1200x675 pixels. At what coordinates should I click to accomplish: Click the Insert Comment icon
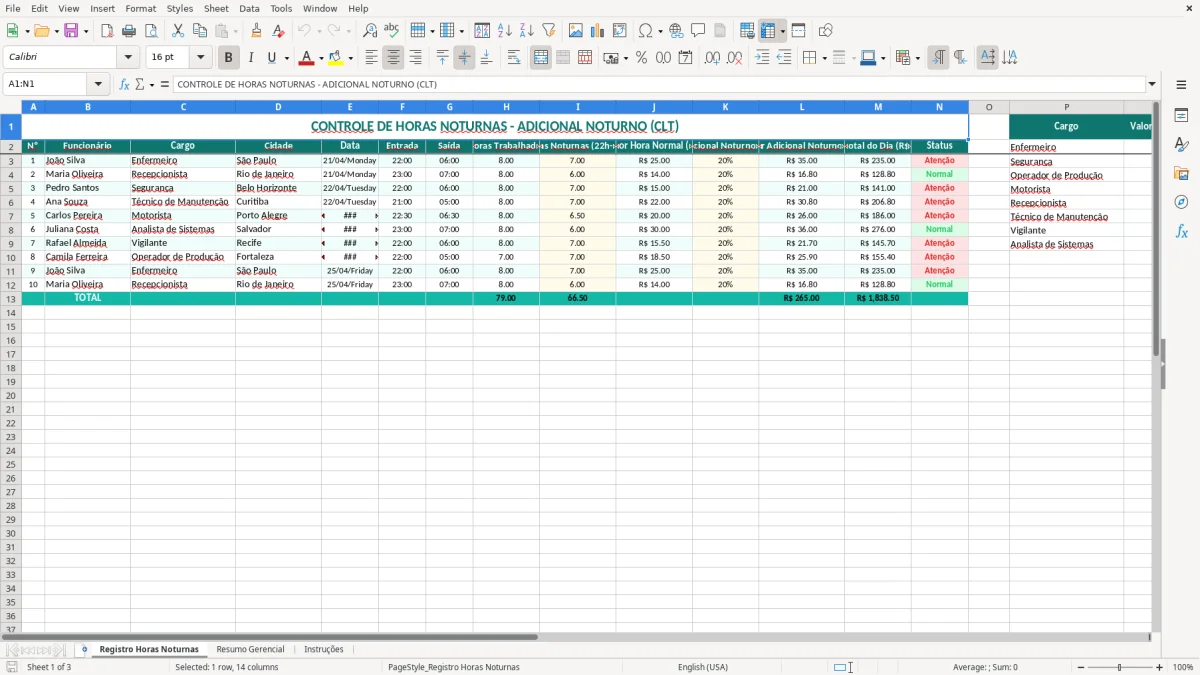tap(698, 31)
